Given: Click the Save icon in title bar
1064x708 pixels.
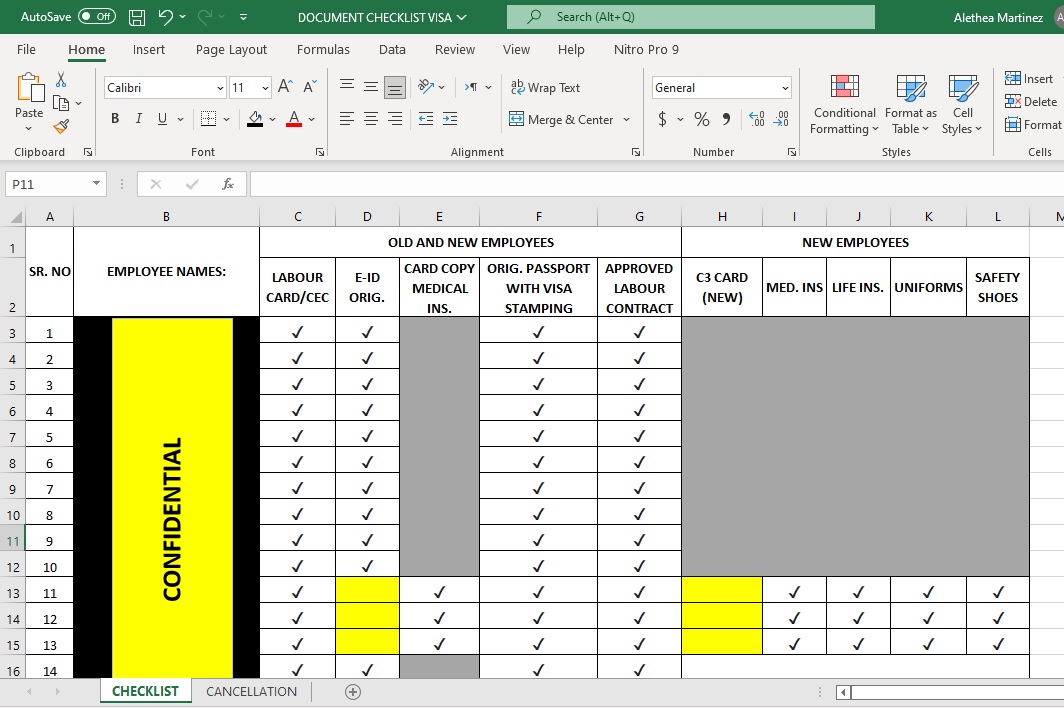Looking at the screenshot, I should [x=136, y=17].
